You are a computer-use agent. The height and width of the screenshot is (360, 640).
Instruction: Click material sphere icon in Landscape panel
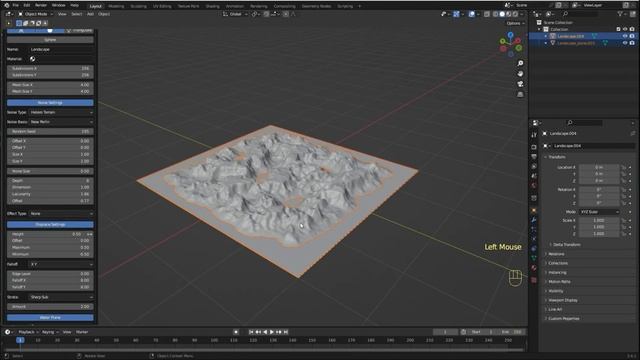(32, 59)
